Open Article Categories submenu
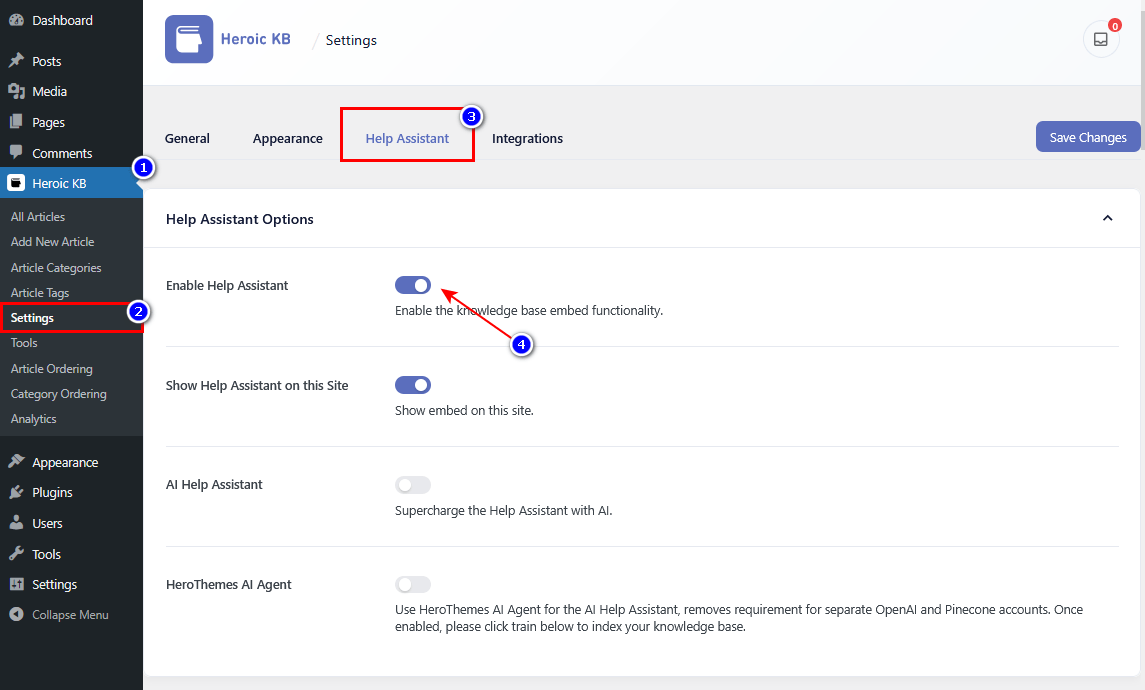The height and width of the screenshot is (690, 1145). (55, 268)
